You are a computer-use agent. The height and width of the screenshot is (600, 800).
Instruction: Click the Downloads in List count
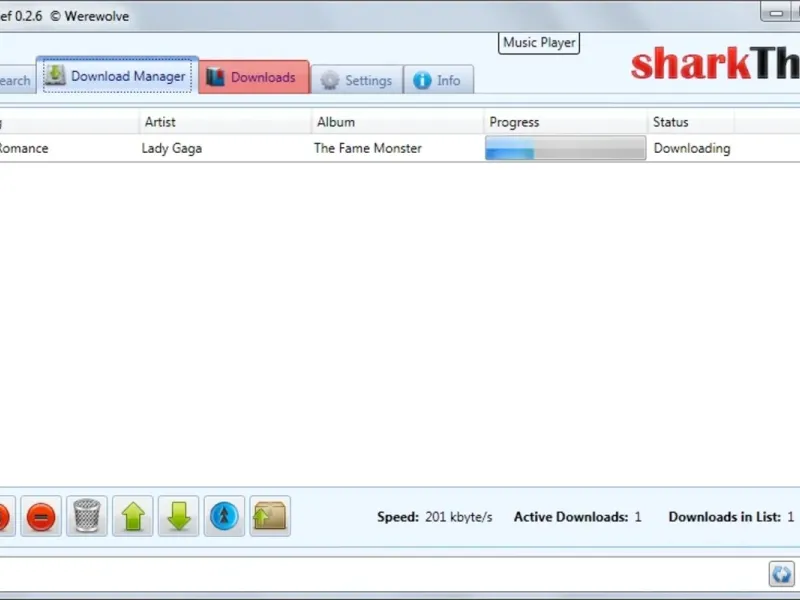[731, 517]
